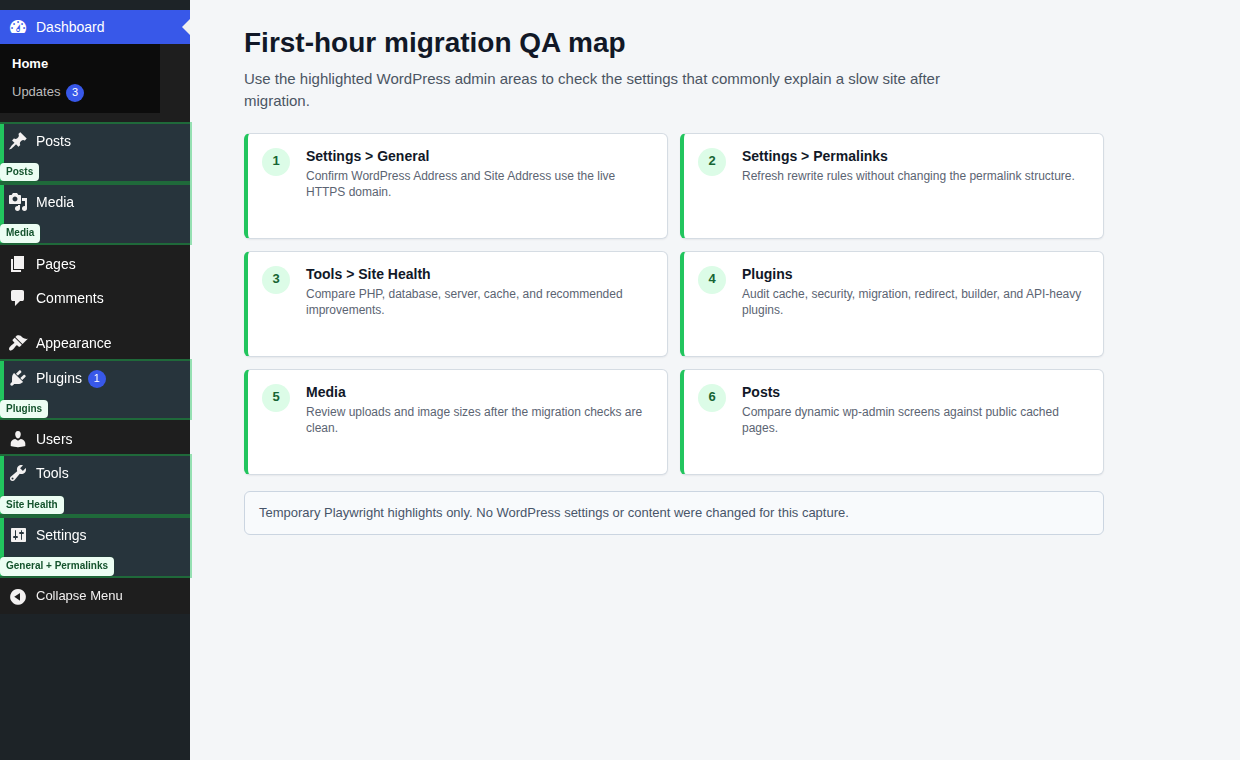This screenshot has width=1240, height=760.
Task: Click the Comments speech bubble icon
Action: pos(18,298)
